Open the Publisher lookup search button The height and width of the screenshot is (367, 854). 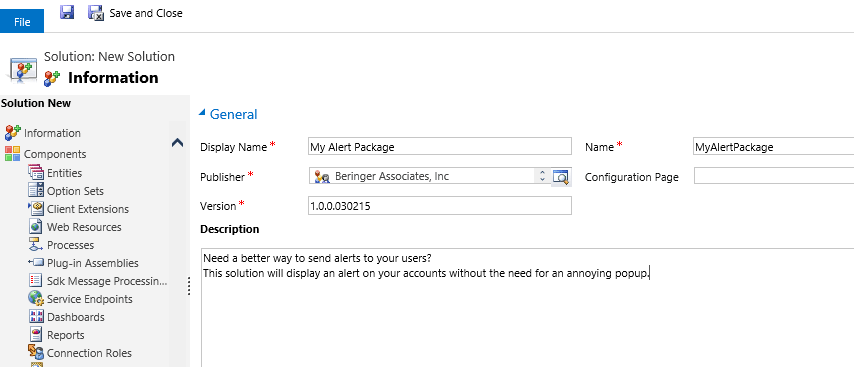click(560, 176)
